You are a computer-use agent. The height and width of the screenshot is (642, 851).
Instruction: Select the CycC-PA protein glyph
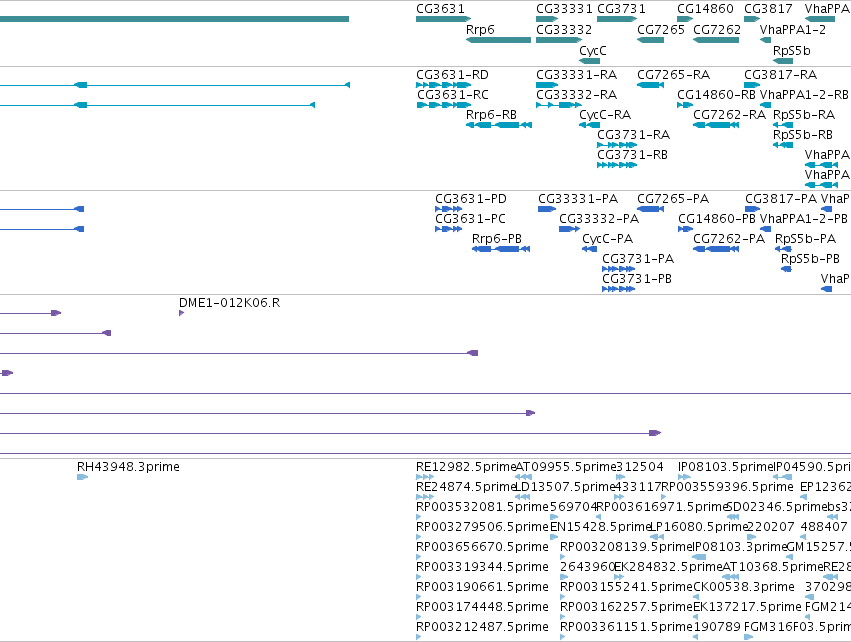pyautogui.click(x=589, y=249)
